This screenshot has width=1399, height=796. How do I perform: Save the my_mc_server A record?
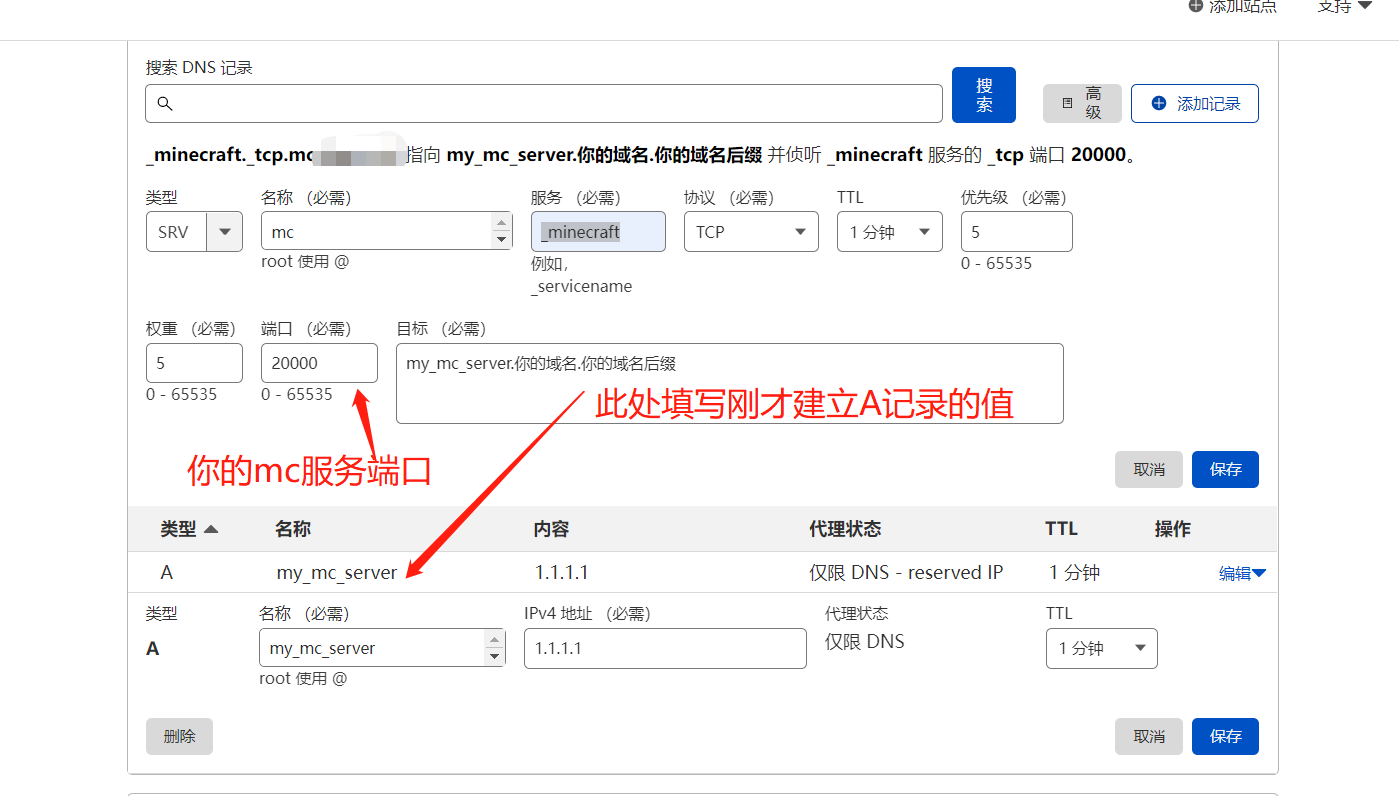(1225, 736)
